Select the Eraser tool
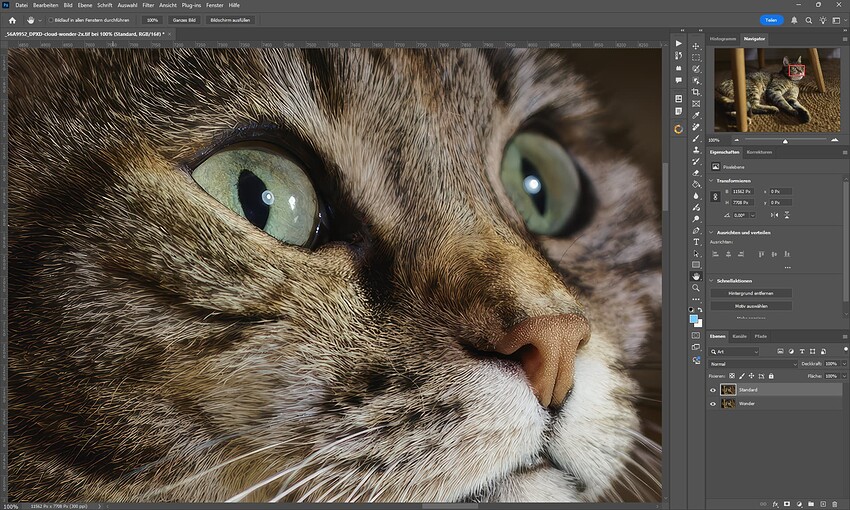 click(x=696, y=173)
